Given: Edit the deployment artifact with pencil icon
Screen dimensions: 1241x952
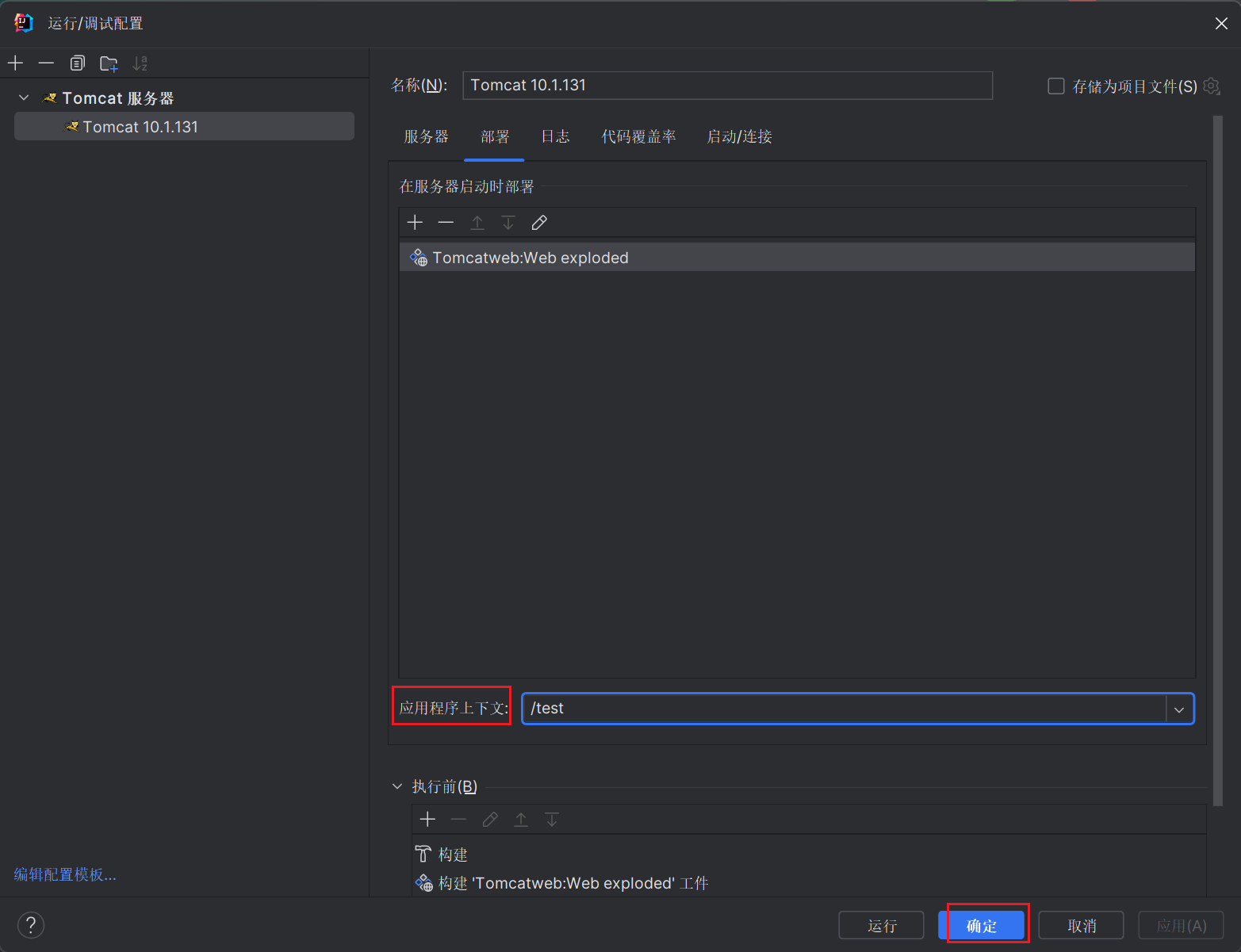Looking at the screenshot, I should tap(539, 223).
